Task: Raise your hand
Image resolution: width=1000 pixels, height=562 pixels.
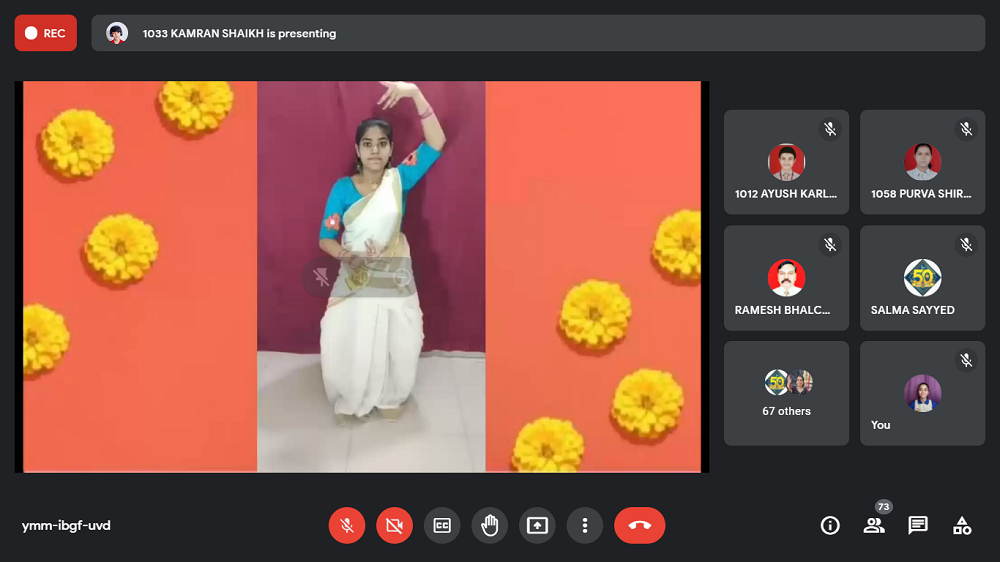Action: coord(490,525)
